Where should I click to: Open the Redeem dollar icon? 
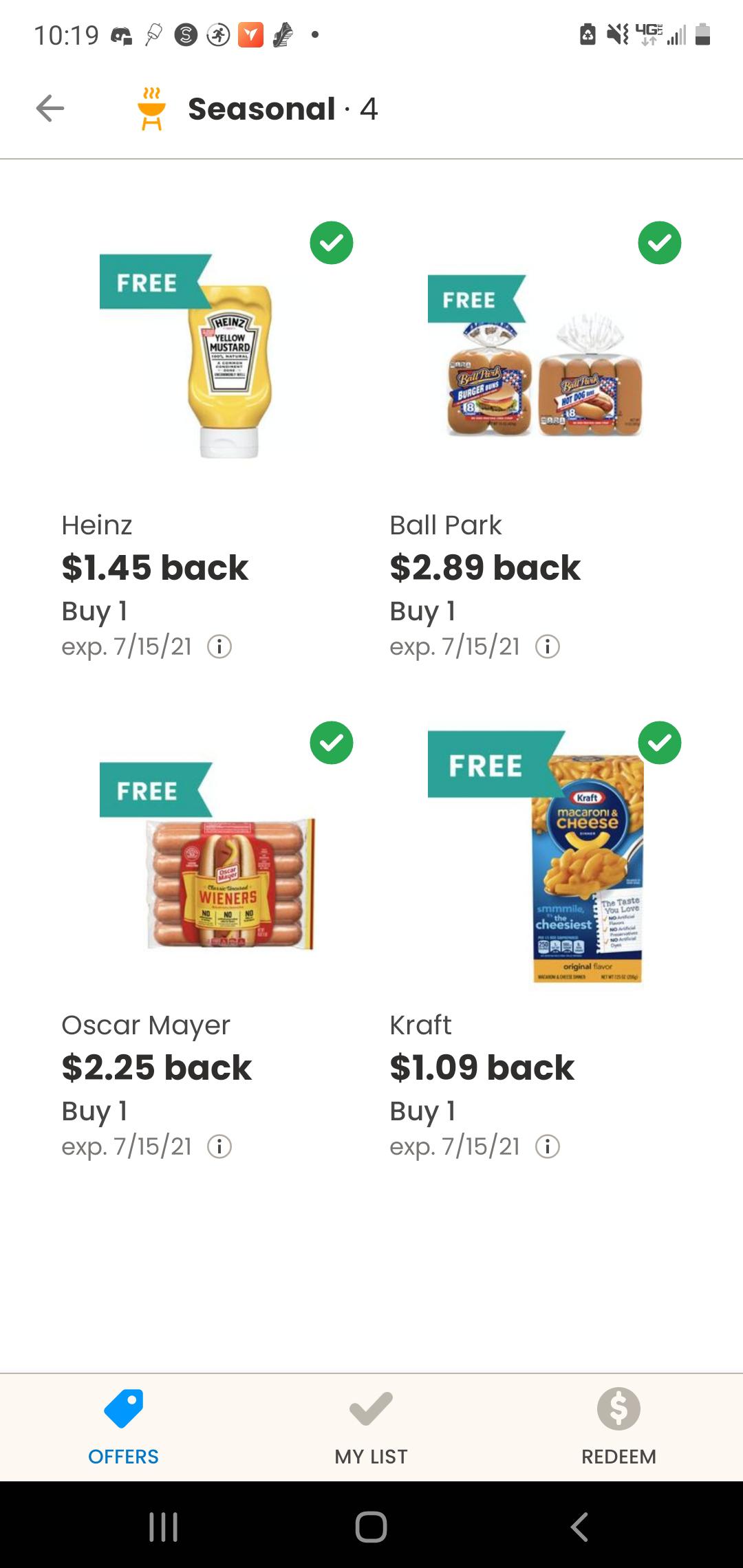(x=618, y=1408)
